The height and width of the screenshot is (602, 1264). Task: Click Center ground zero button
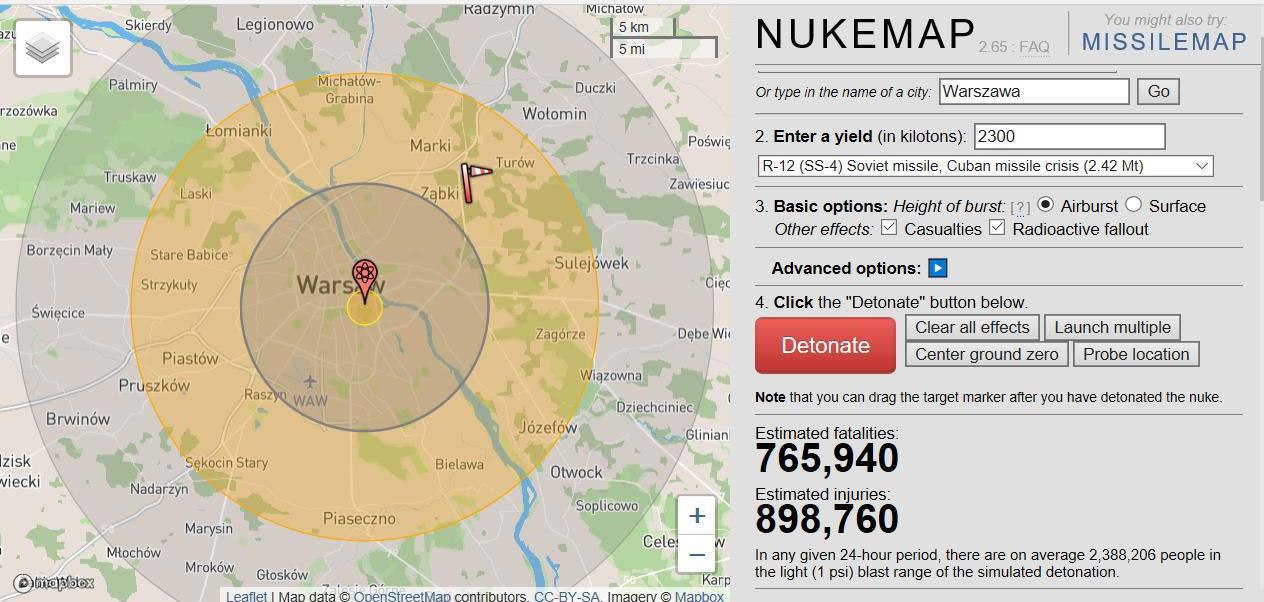click(x=986, y=354)
